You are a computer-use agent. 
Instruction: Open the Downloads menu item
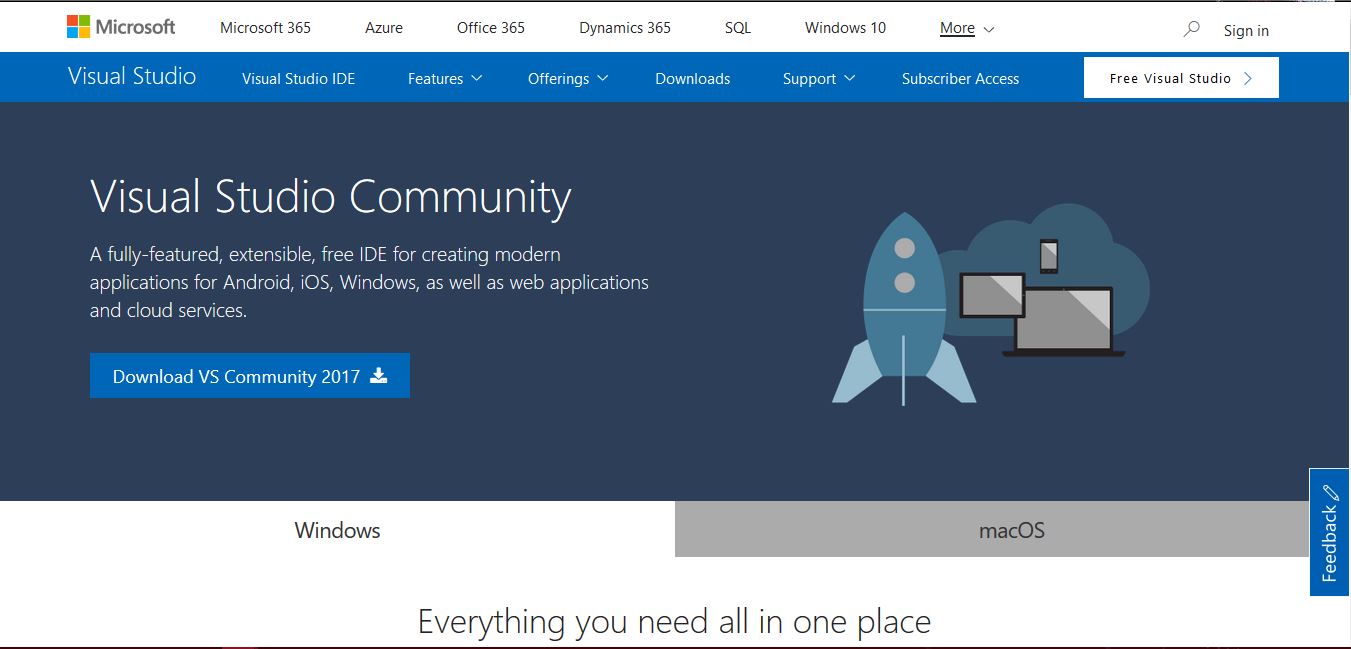pyautogui.click(x=692, y=78)
